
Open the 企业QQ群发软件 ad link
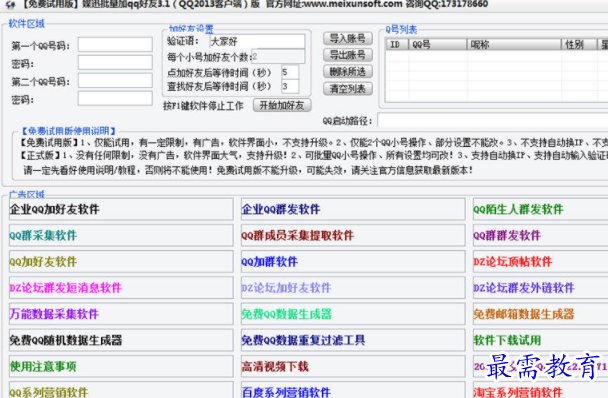(353, 209)
